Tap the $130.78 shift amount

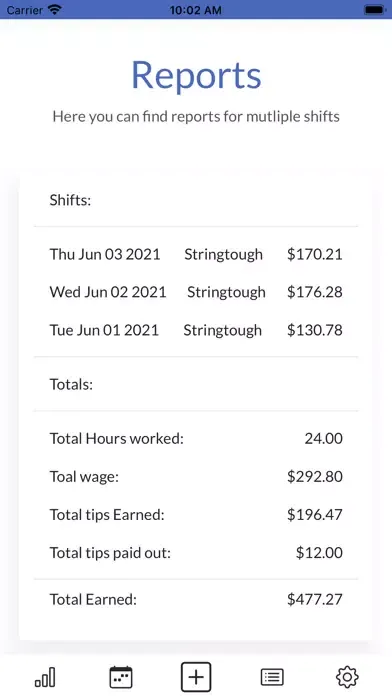pos(315,330)
